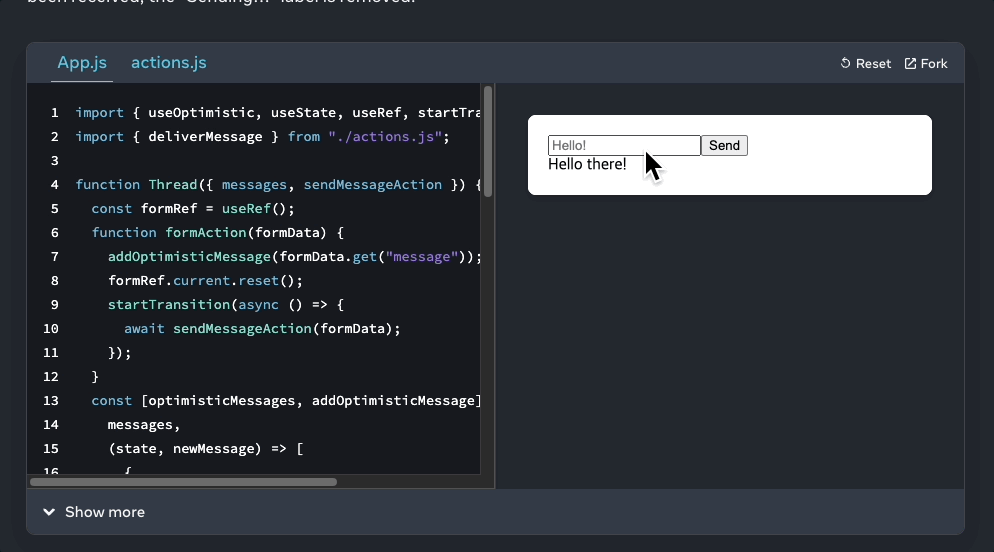Image resolution: width=994 pixels, height=552 pixels.
Task: Click the code editor's horizontal scrollbar
Action: click(x=183, y=482)
